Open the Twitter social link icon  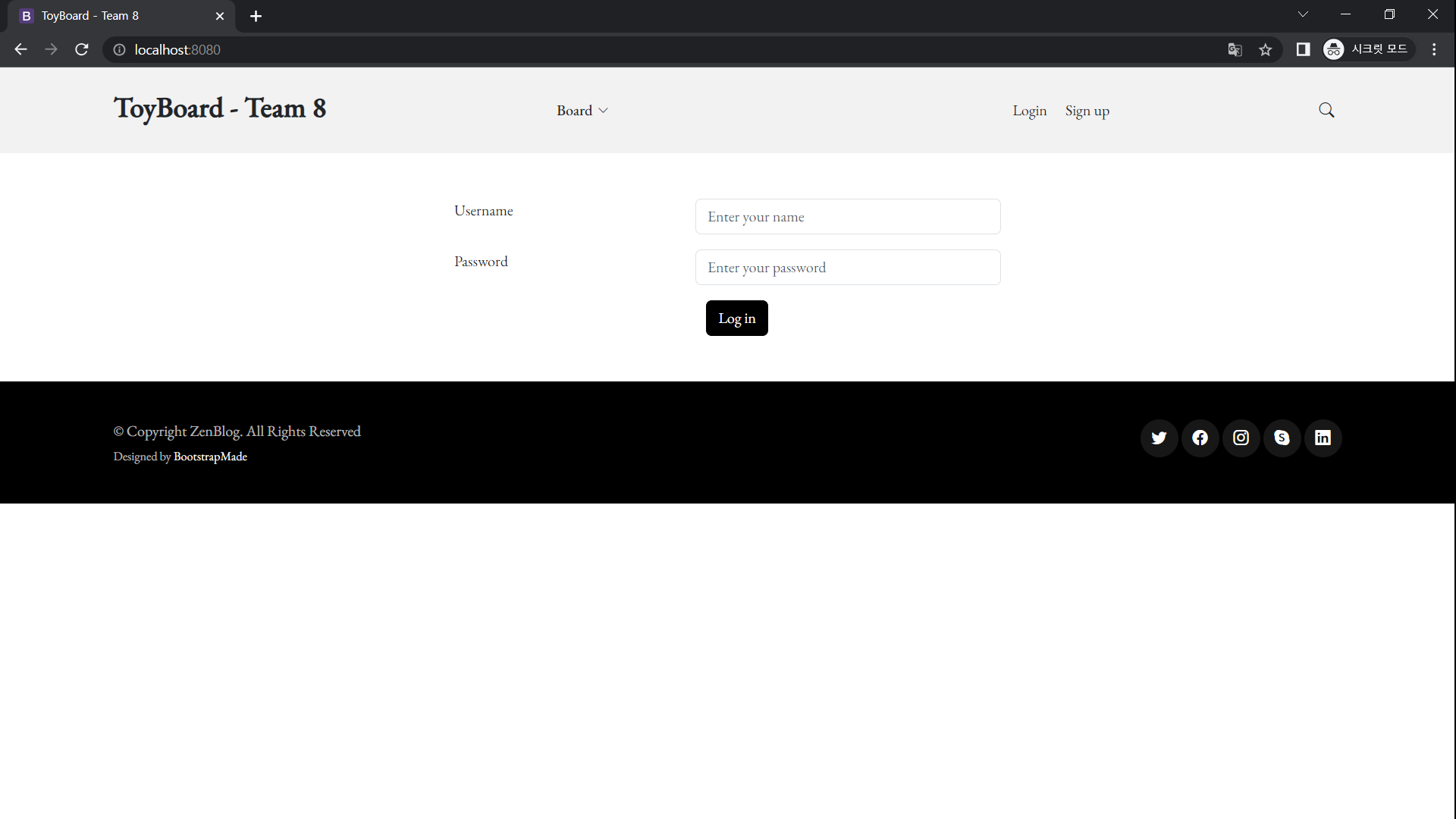(x=1159, y=438)
